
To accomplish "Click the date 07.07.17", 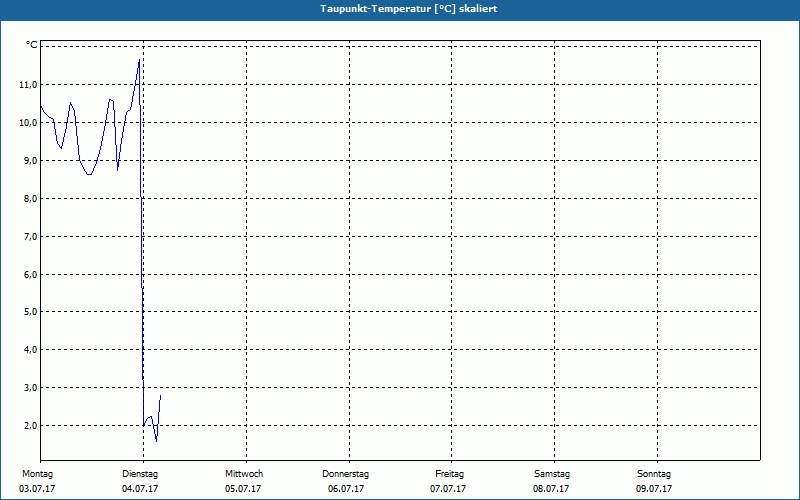I will tap(448, 489).
